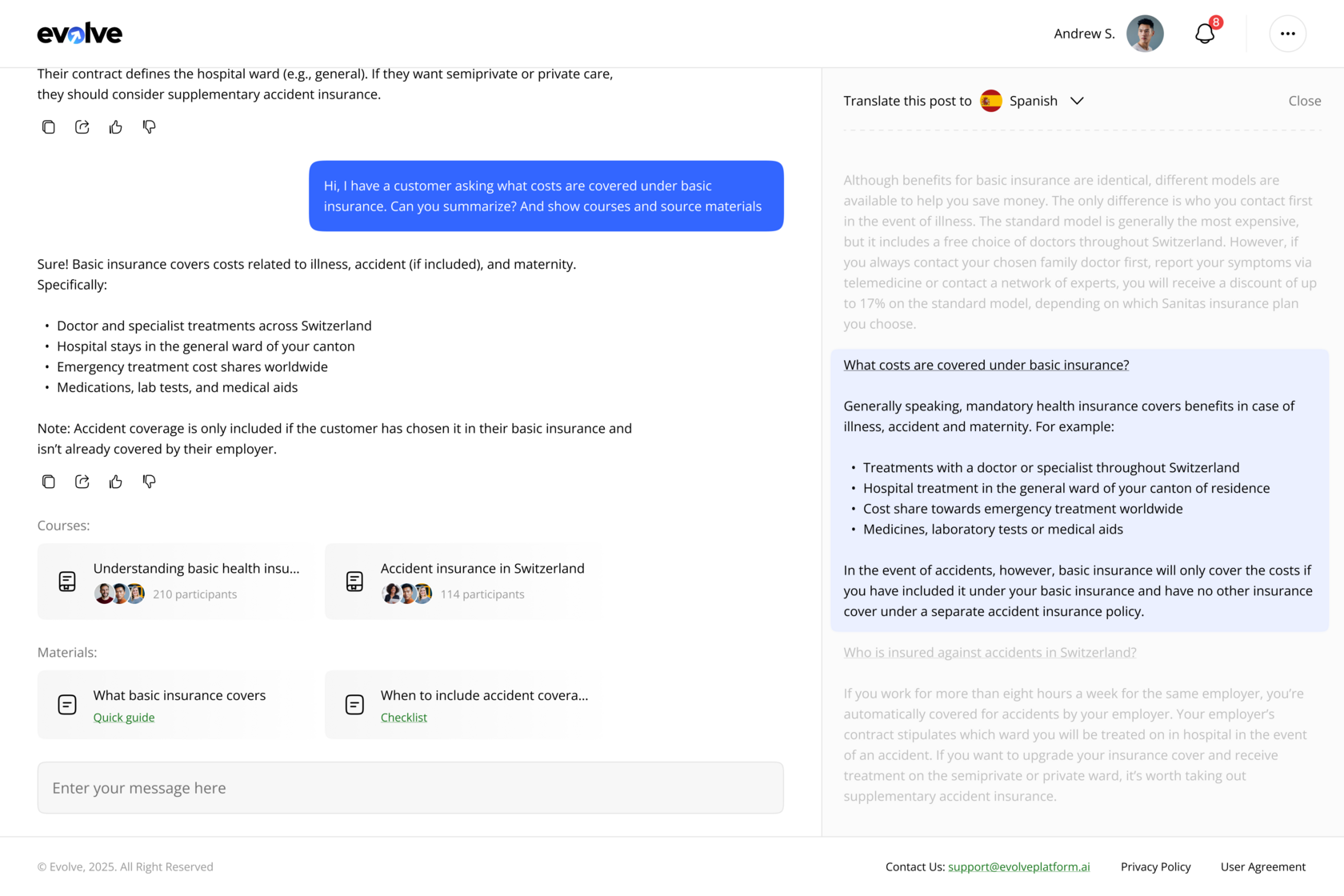Click the Andrew S. username

point(1084,34)
